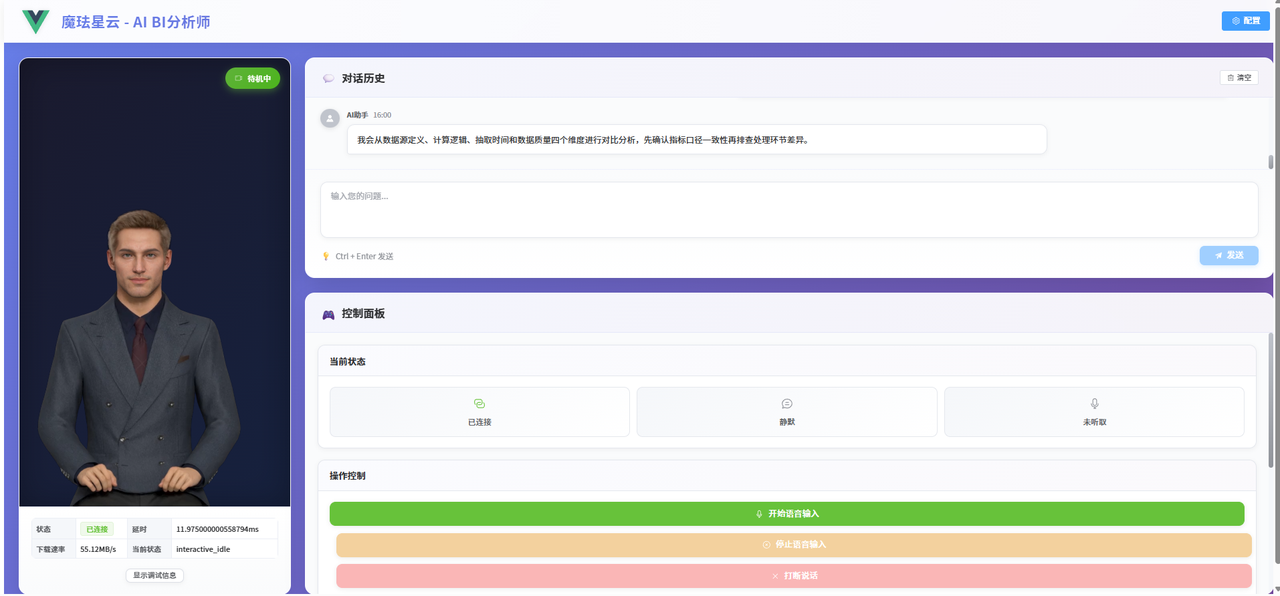Click the 对话历史 panel title
Screen dimensions: 1280x596
click(363, 78)
